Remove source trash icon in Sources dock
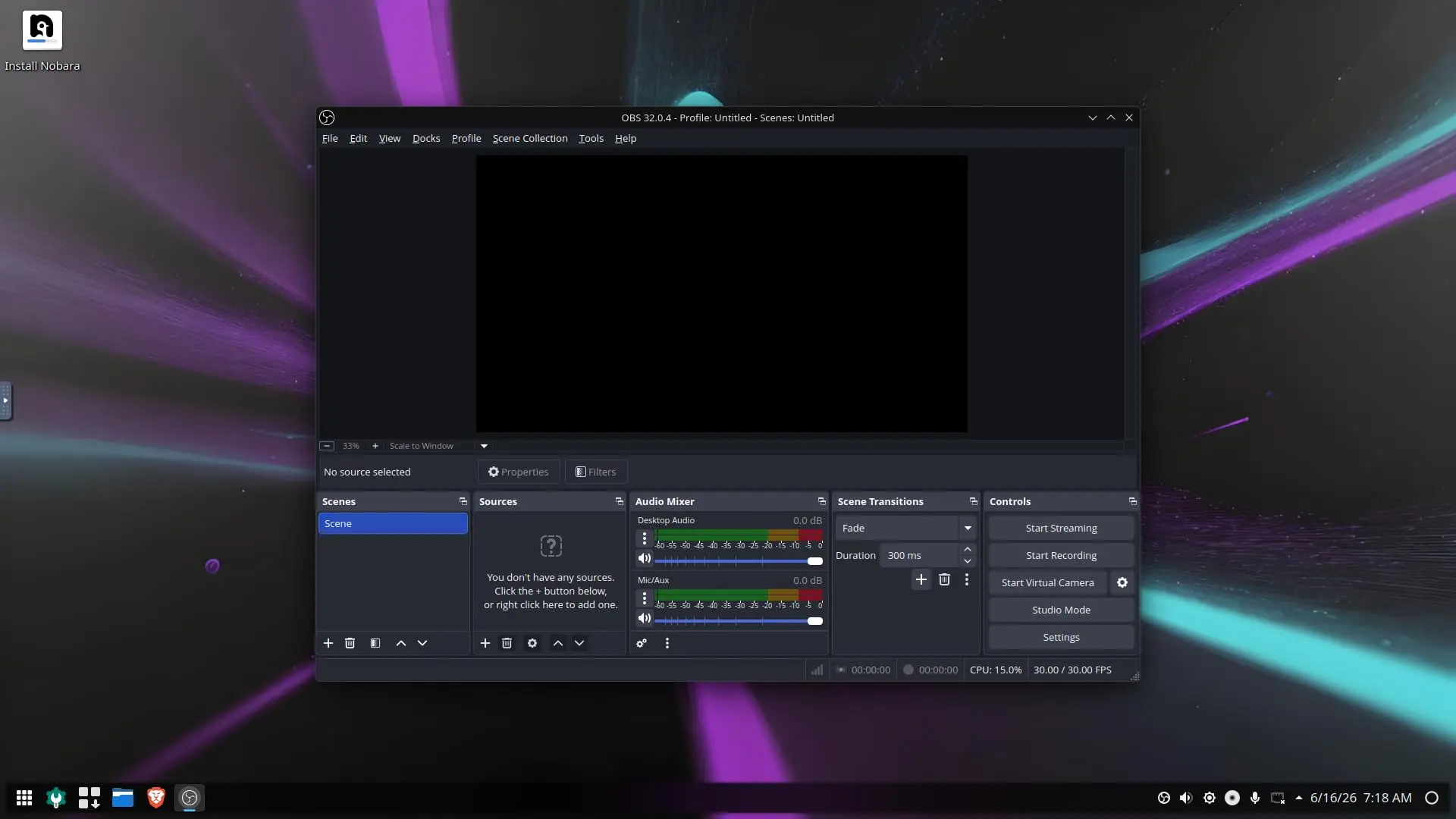 (507, 643)
